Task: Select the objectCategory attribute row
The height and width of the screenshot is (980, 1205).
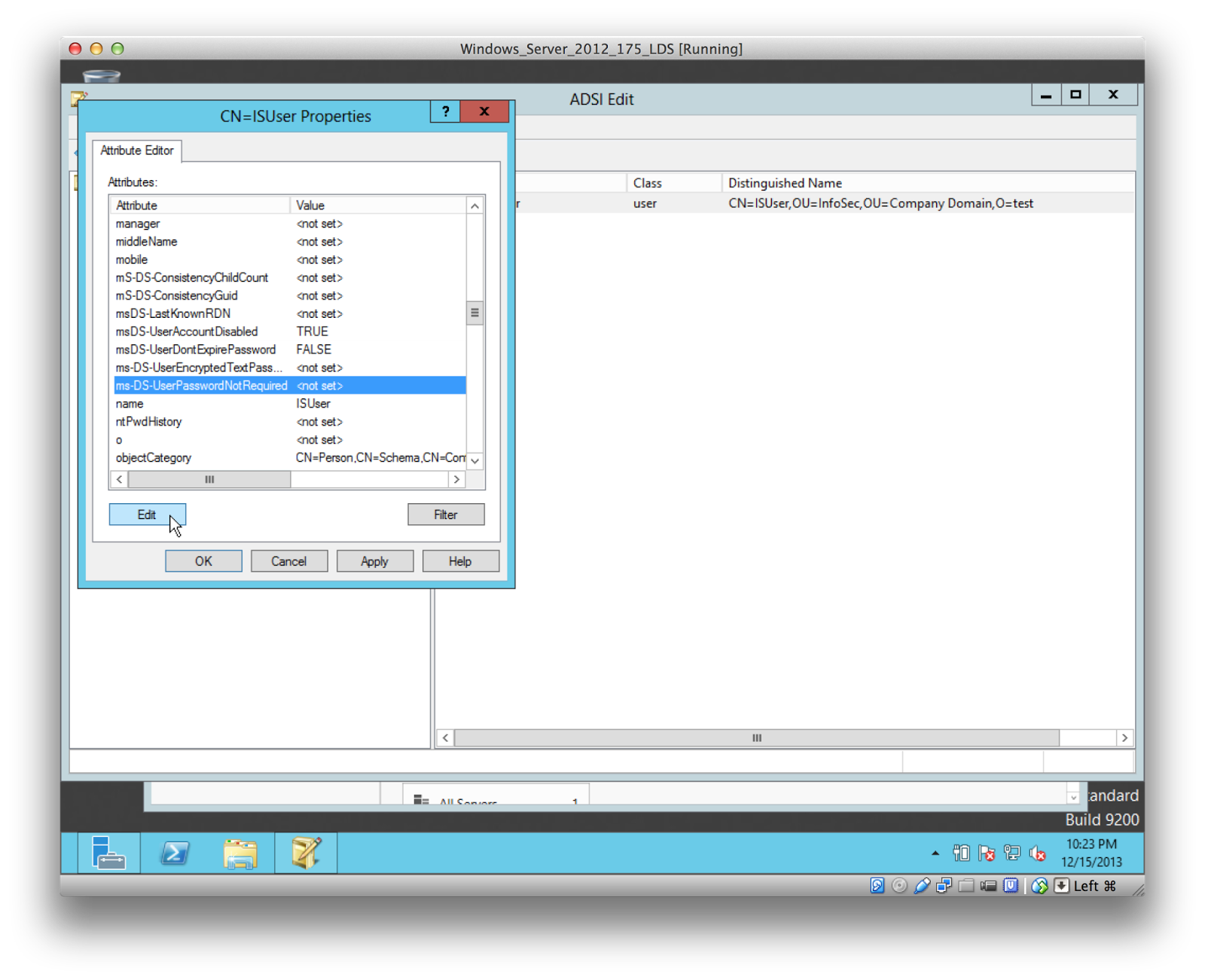Action: pos(289,458)
